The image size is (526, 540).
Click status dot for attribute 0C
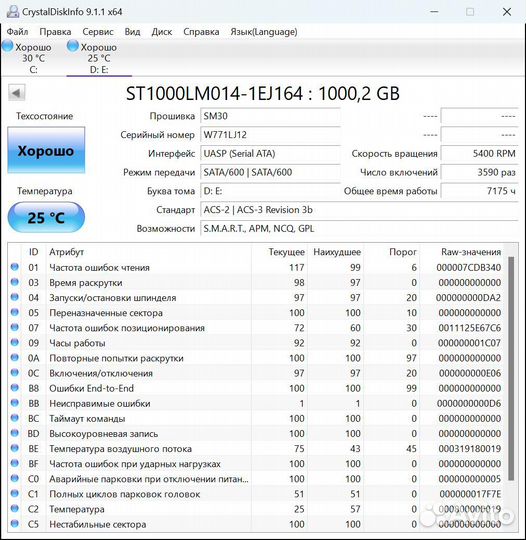[14, 373]
